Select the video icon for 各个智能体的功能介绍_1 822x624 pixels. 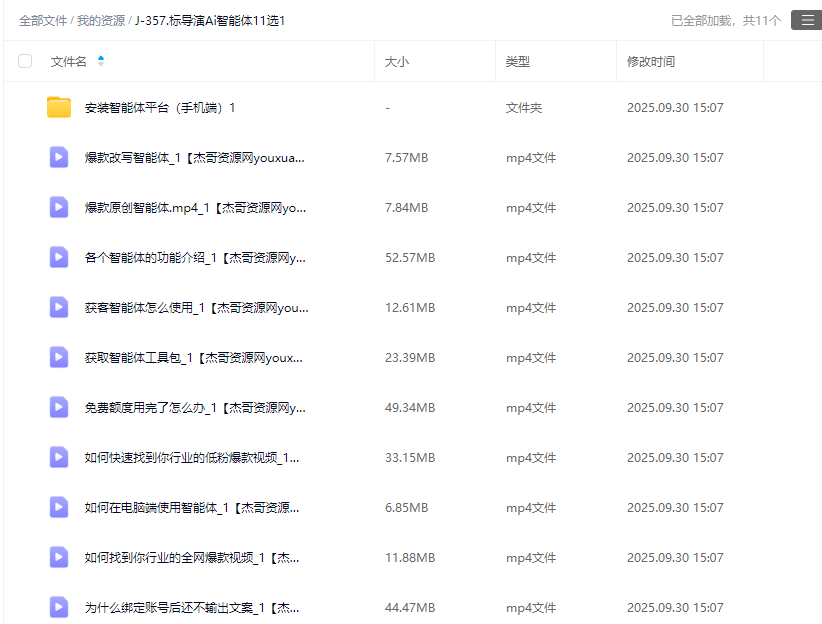[x=58, y=257]
